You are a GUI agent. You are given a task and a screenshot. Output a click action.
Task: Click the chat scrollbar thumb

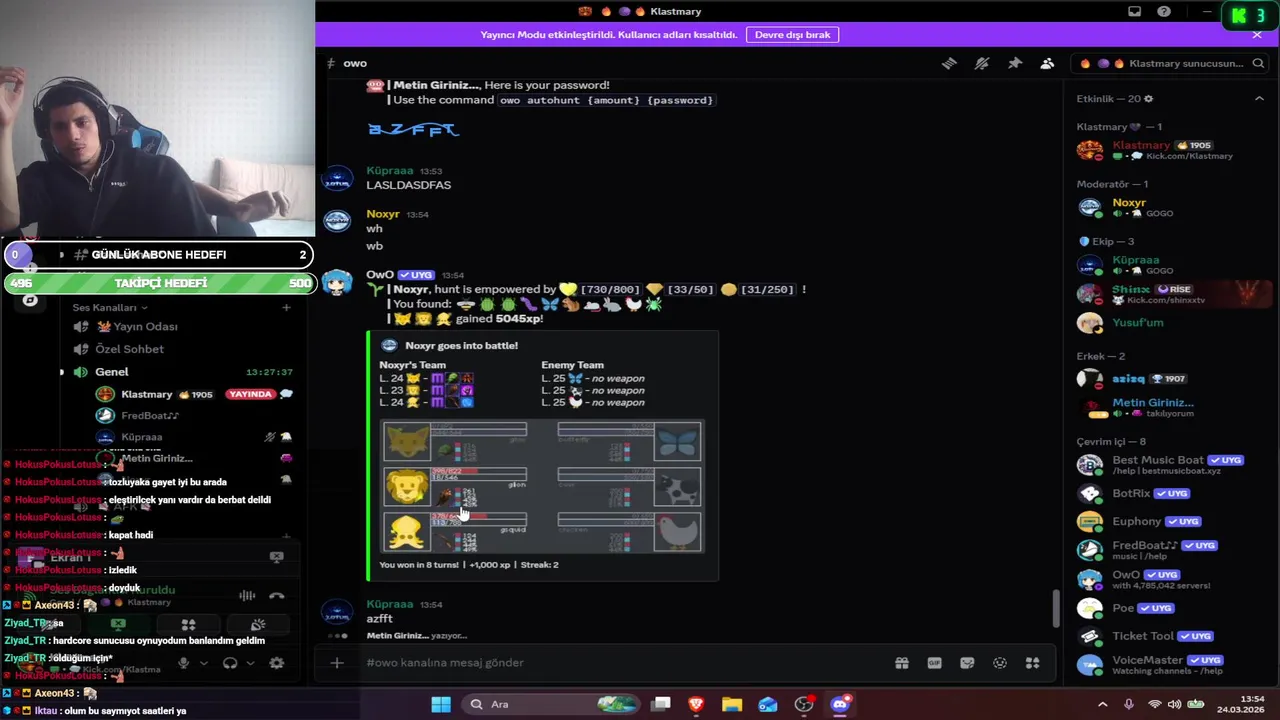tap(1058, 608)
